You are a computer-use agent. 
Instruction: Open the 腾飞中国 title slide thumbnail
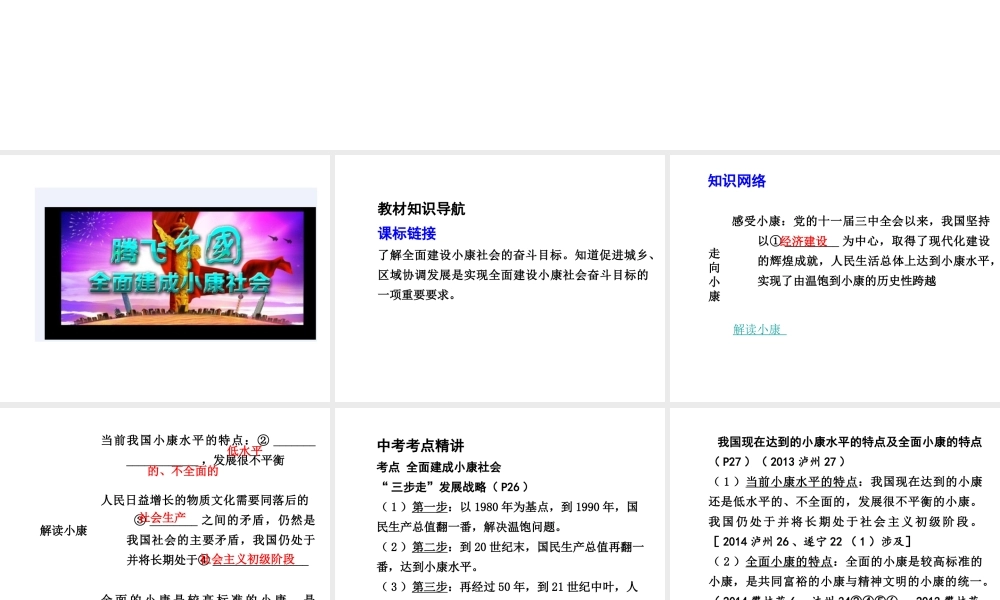pos(165,278)
